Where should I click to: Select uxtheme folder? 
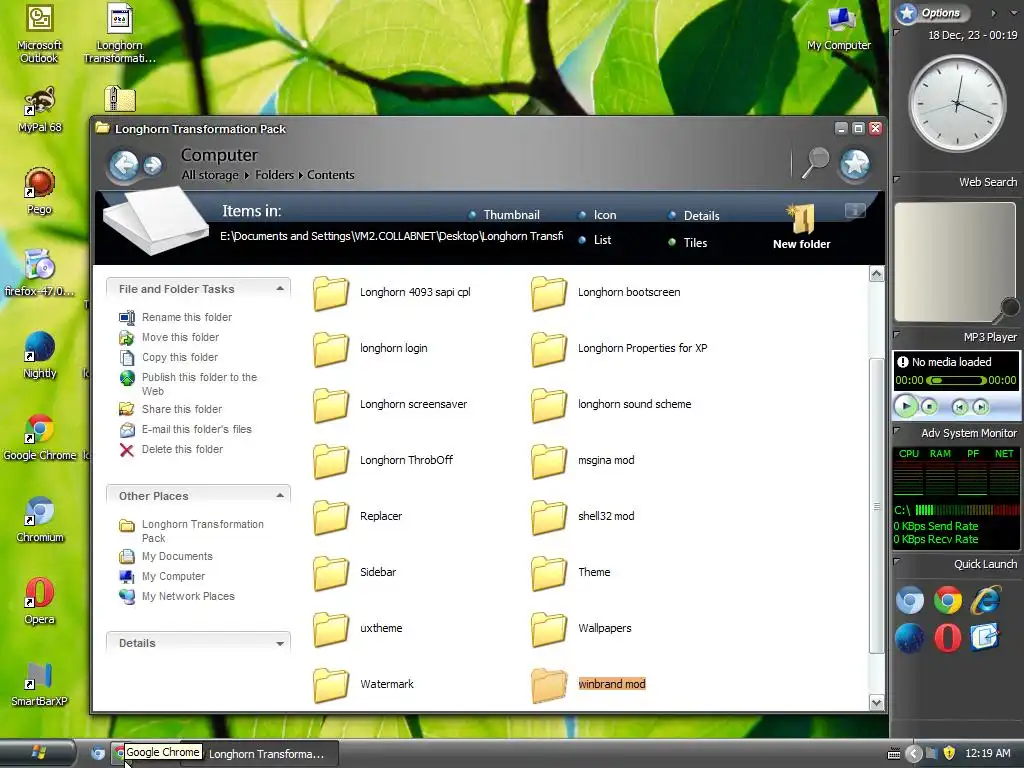point(357,629)
